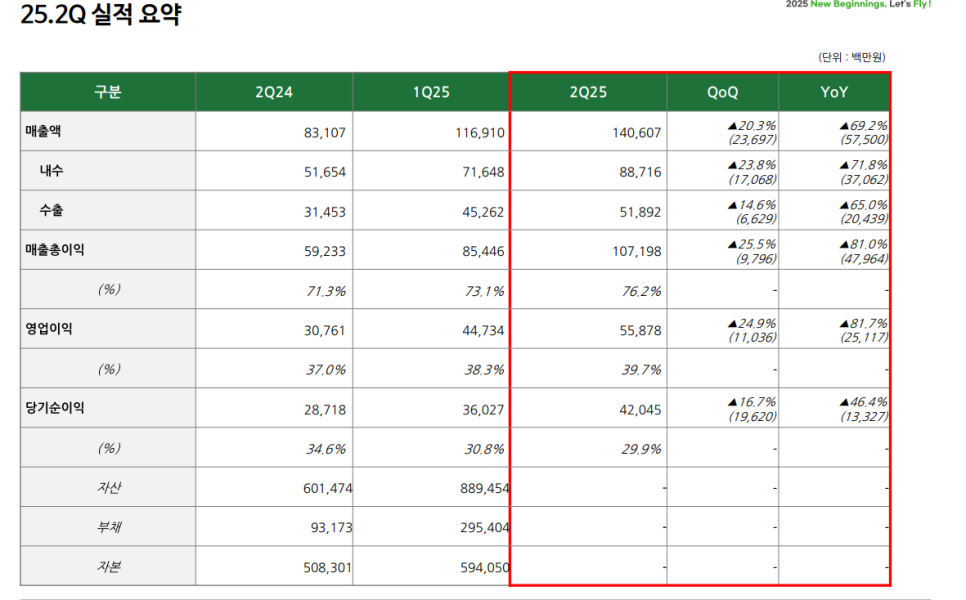Select the 당기순이익 value '28,718'

coord(325,410)
